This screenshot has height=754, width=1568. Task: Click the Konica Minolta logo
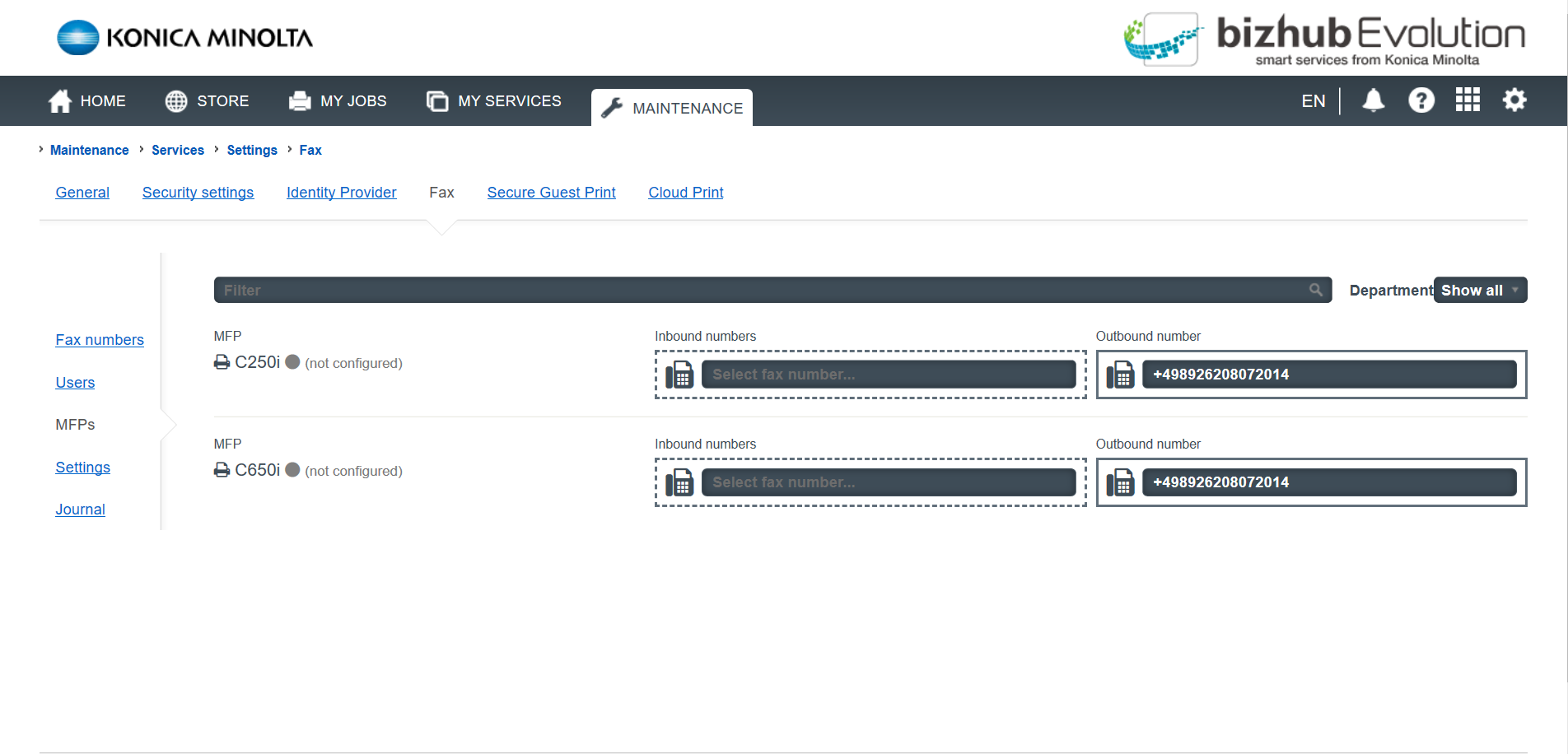(x=184, y=38)
